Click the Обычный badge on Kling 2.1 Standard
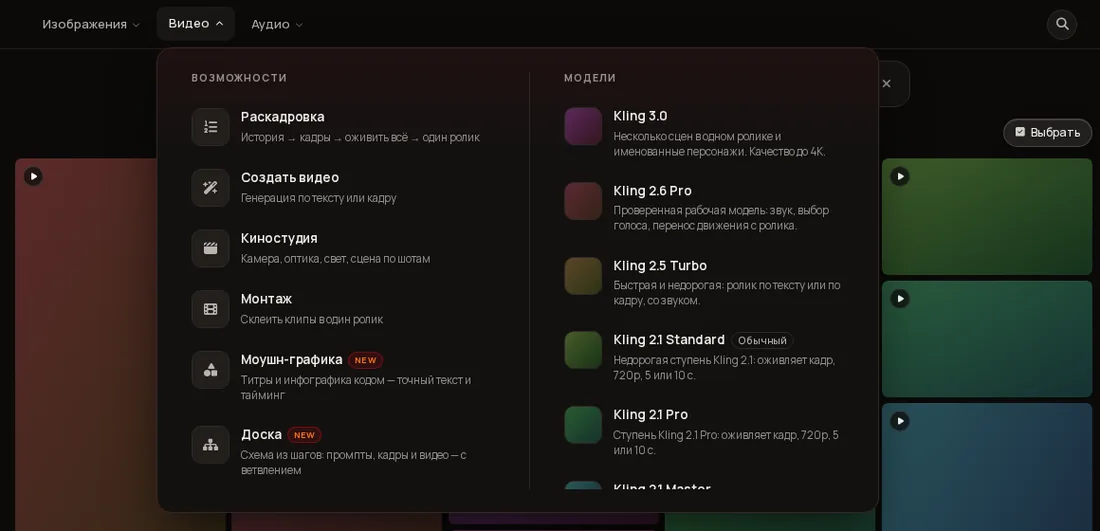 click(x=763, y=340)
